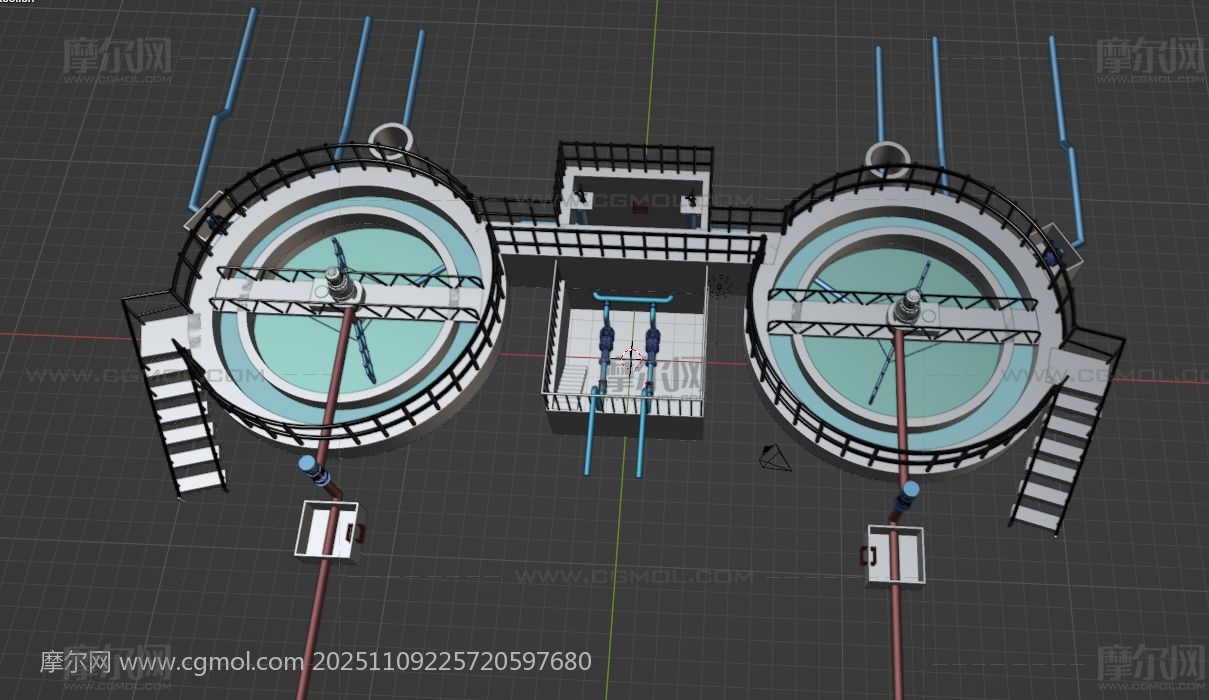Click the 摩尔网 logo in the top-right corner
Image resolution: width=1209 pixels, height=700 pixels.
click(x=1150, y=58)
